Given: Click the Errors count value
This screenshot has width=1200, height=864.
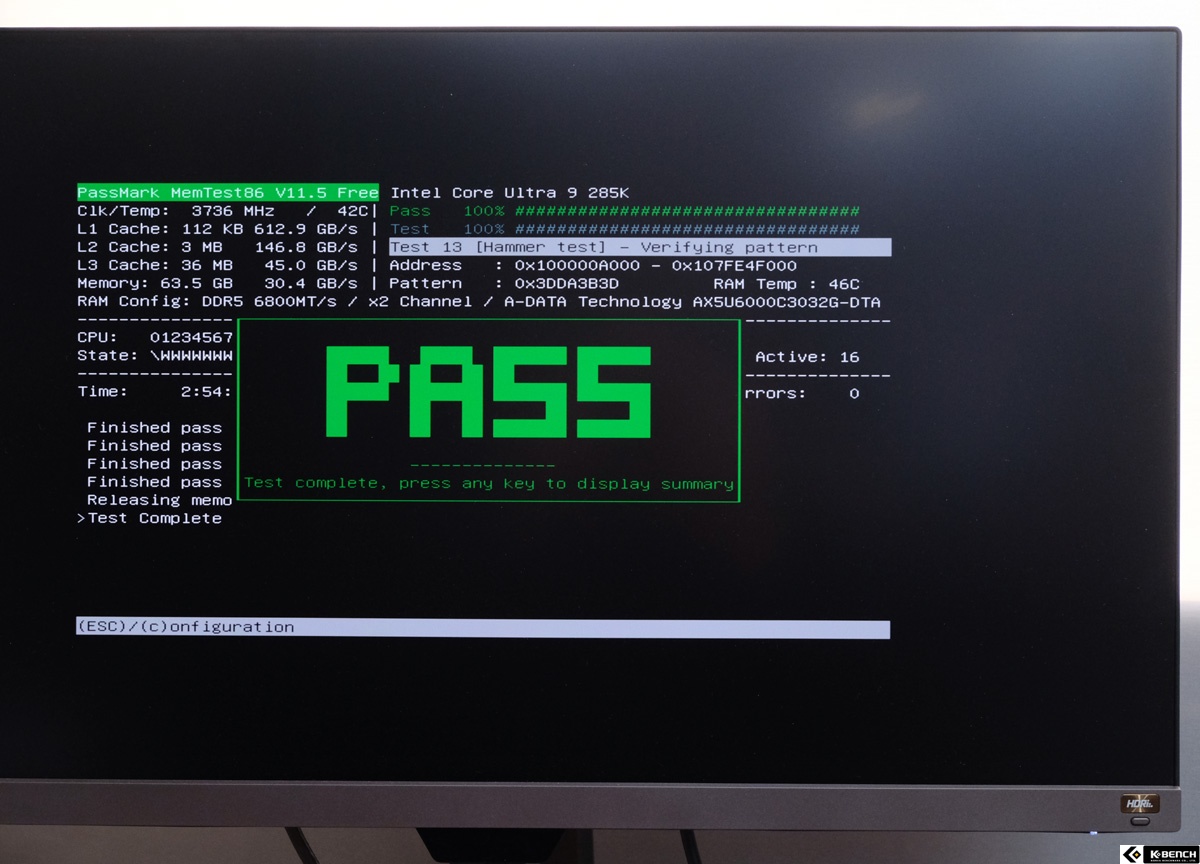Looking at the screenshot, I should [853, 393].
